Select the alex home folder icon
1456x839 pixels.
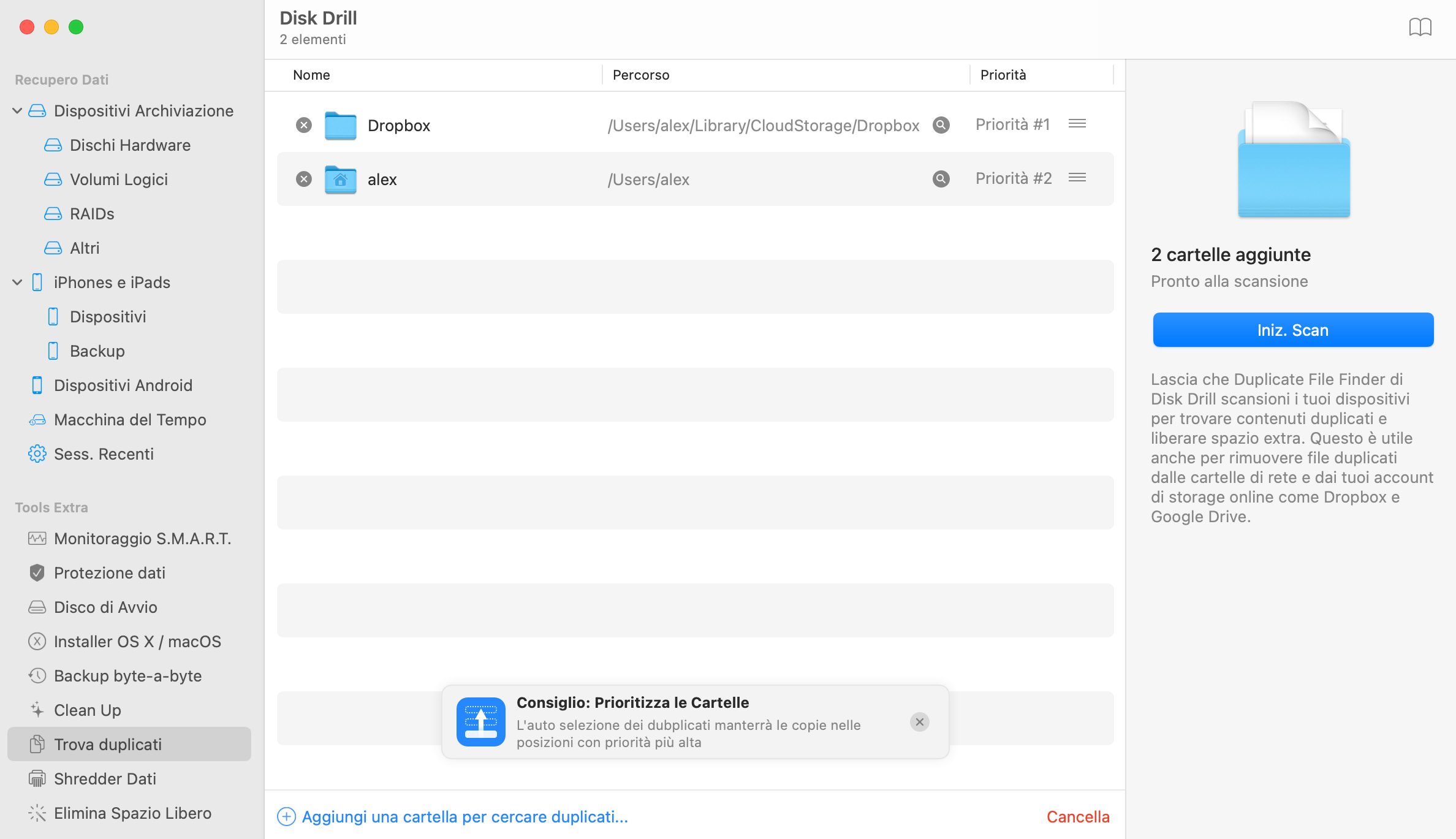[341, 180]
